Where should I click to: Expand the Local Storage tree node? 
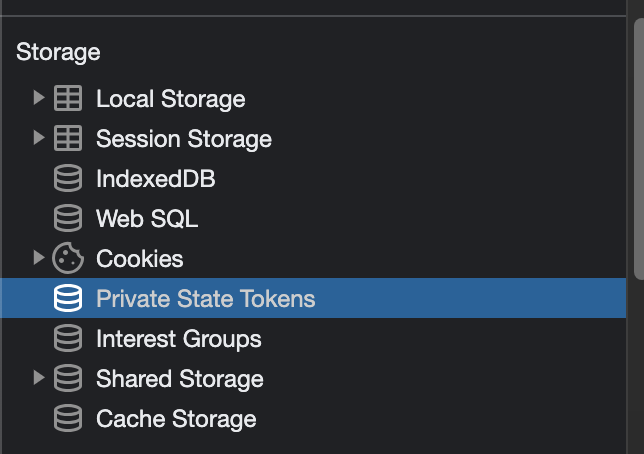(39, 98)
